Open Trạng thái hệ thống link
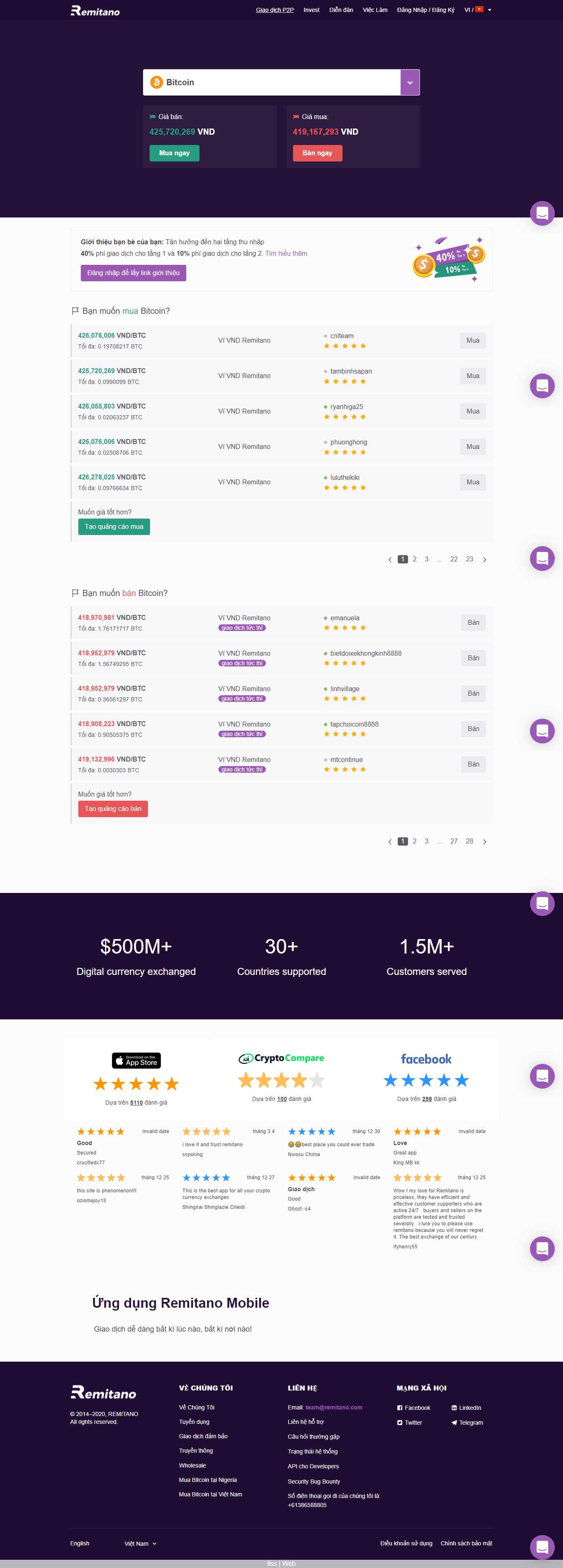This screenshot has width=563, height=1568. (312, 1451)
